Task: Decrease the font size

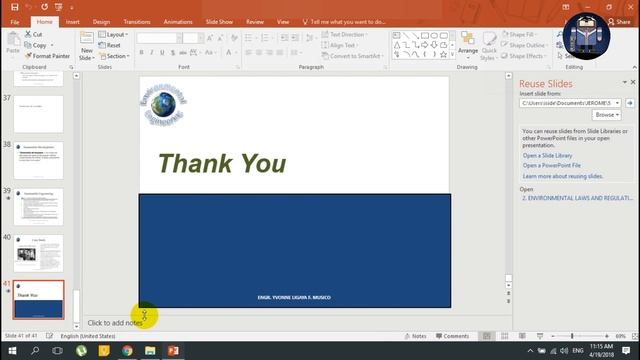Action: (220, 38)
